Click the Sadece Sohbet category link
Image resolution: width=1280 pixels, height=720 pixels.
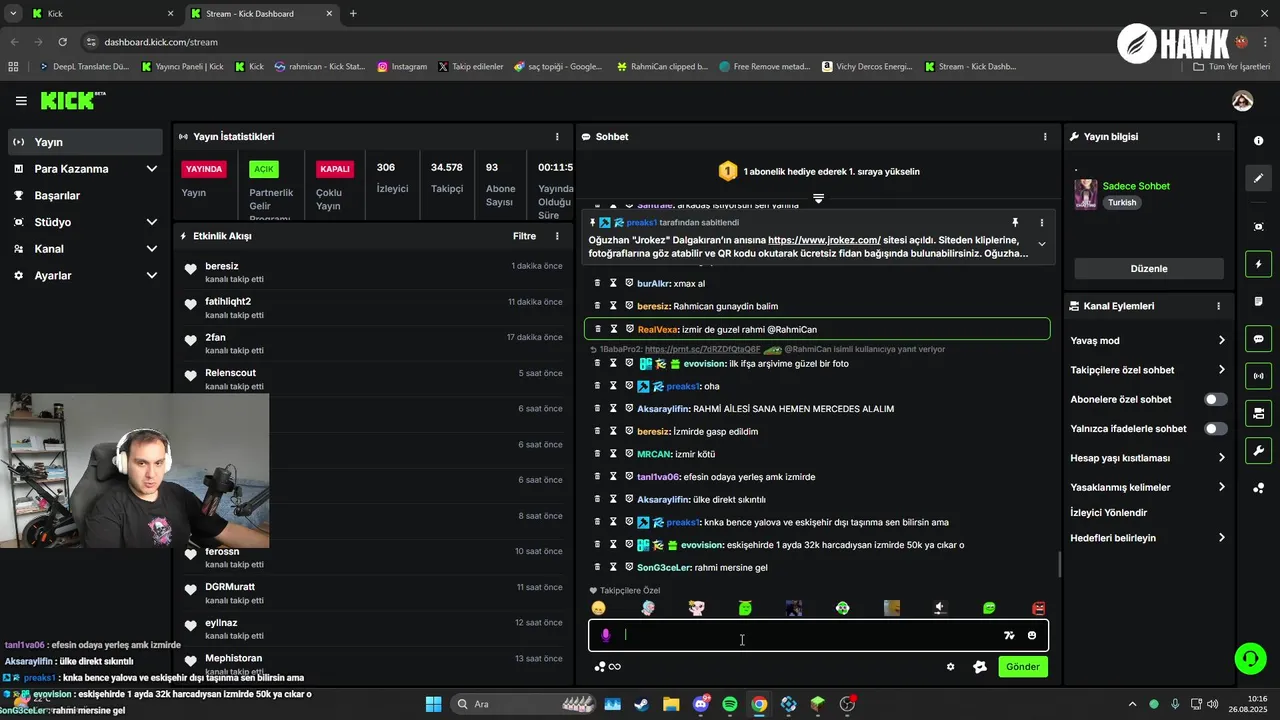(x=1136, y=186)
